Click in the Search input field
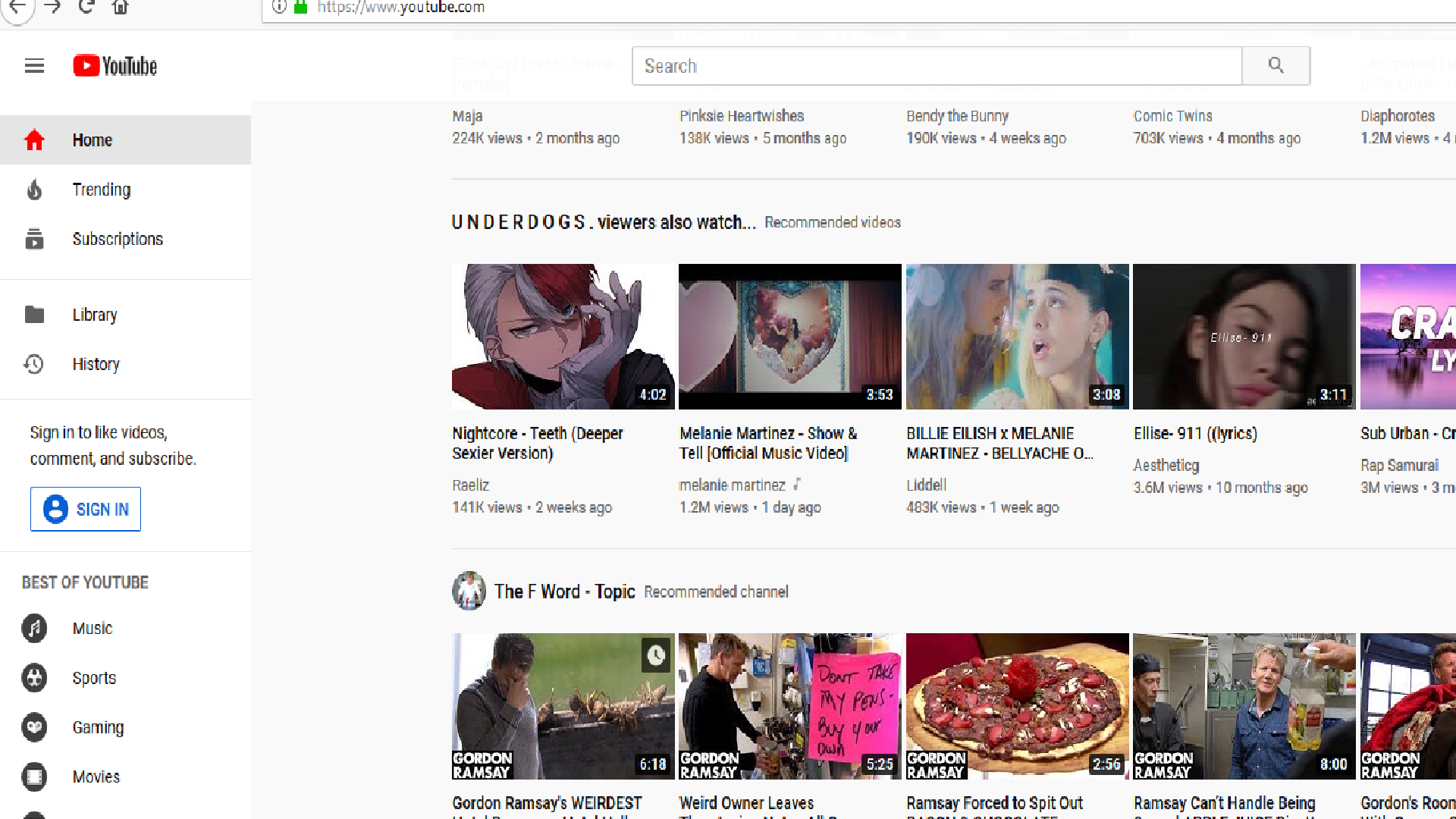 [x=937, y=66]
